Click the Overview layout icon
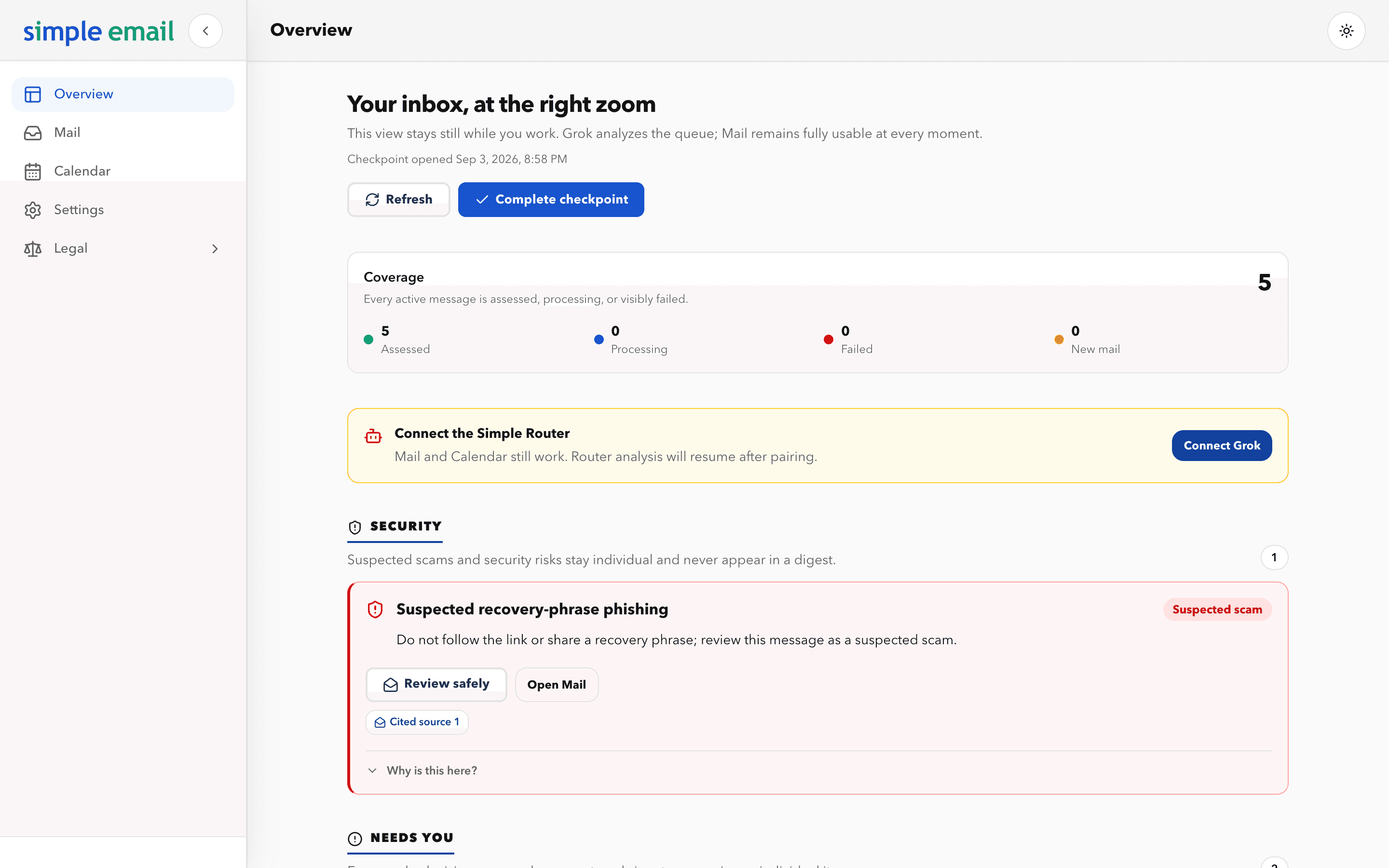 tap(33, 94)
